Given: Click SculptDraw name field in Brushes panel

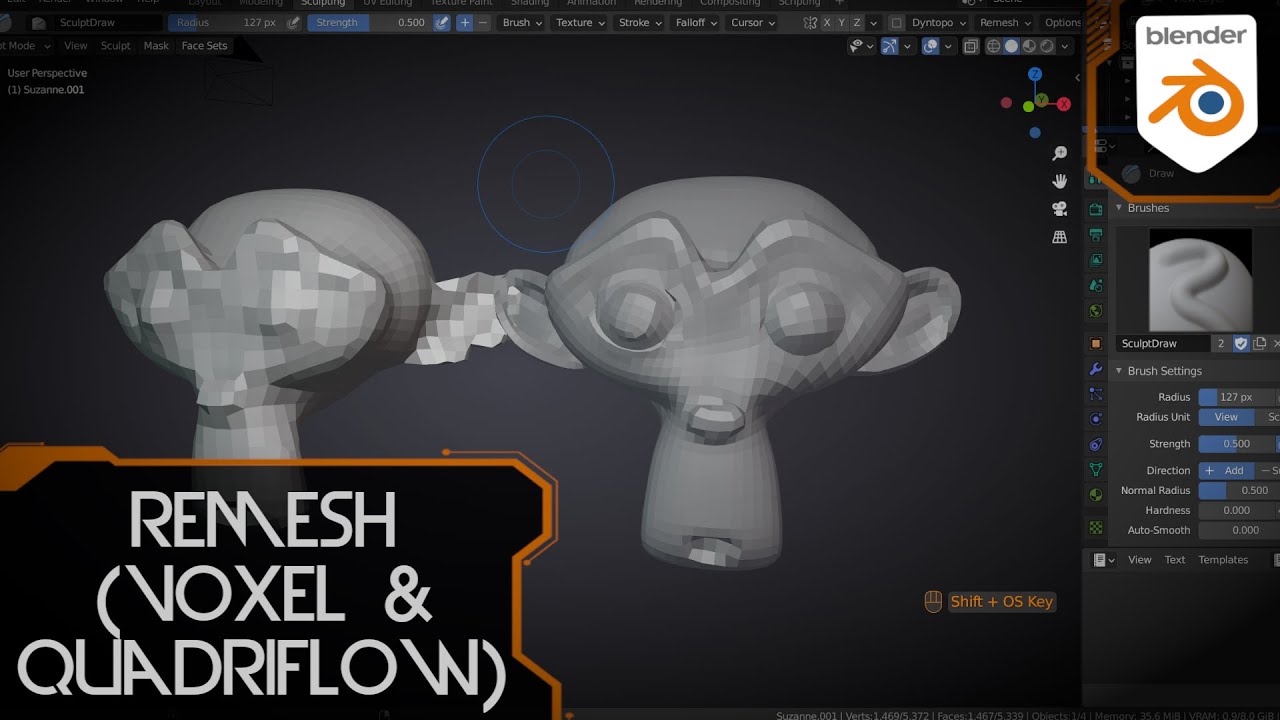Looking at the screenshot, I should (x=1163, y=343).
